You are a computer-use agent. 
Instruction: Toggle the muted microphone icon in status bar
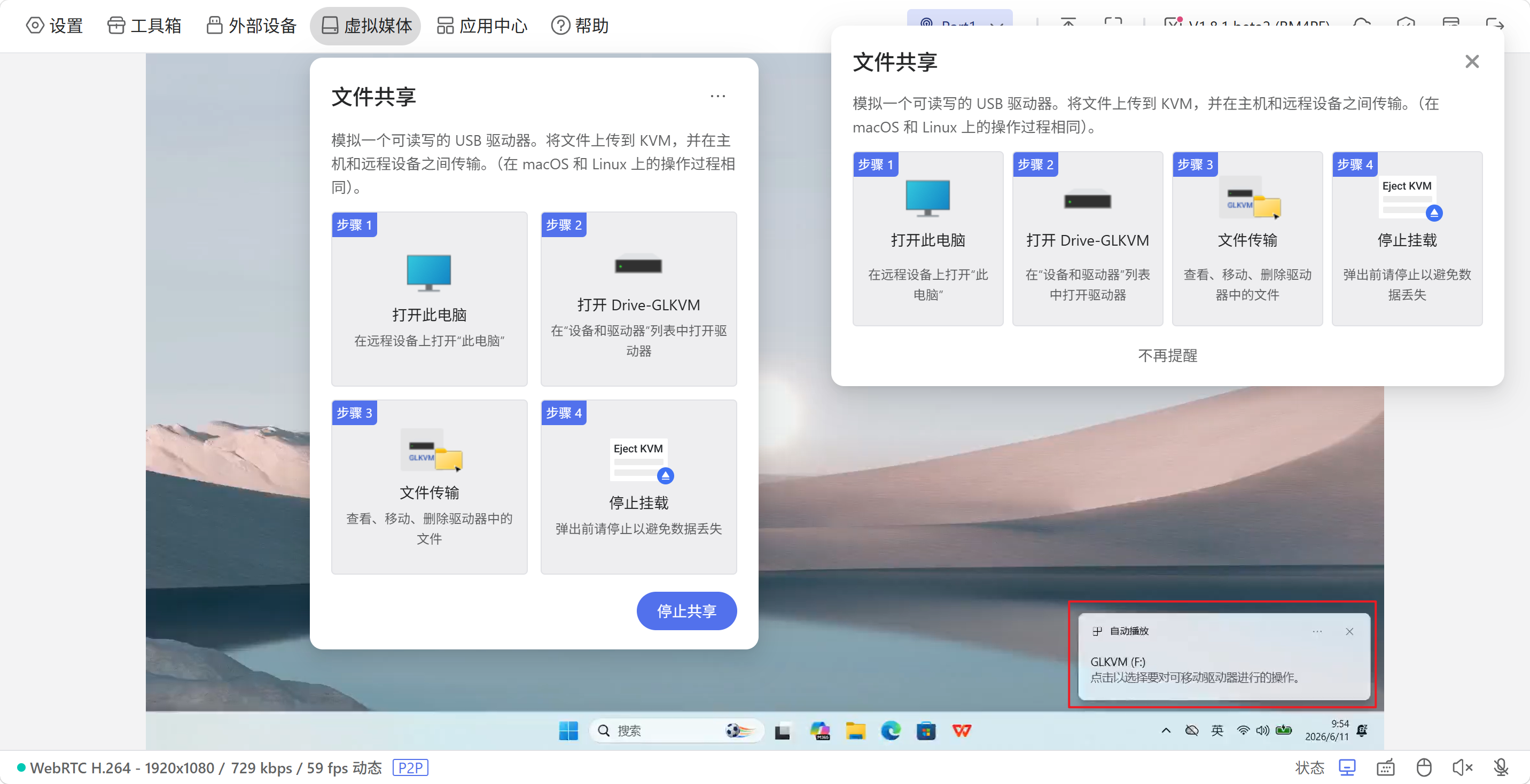(x=1501, y=768)
